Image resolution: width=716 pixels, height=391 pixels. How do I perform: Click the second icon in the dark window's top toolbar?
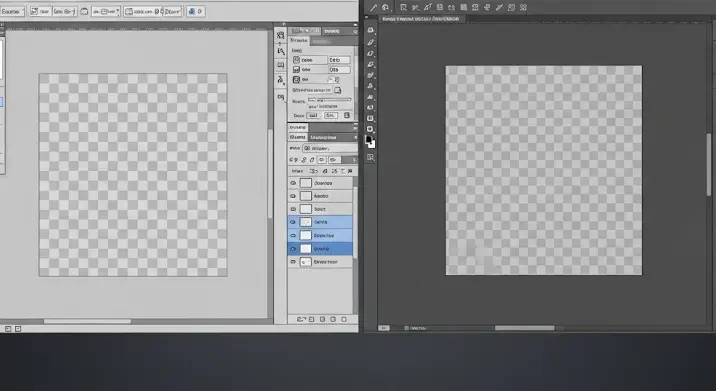(x=385, y=7)
